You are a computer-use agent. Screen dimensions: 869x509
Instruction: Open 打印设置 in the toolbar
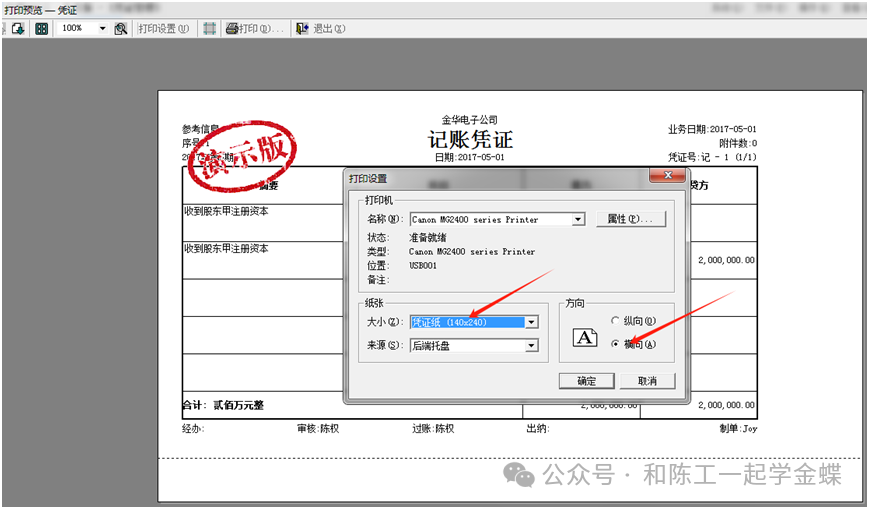pyautogui.click(x=163, y=29)
